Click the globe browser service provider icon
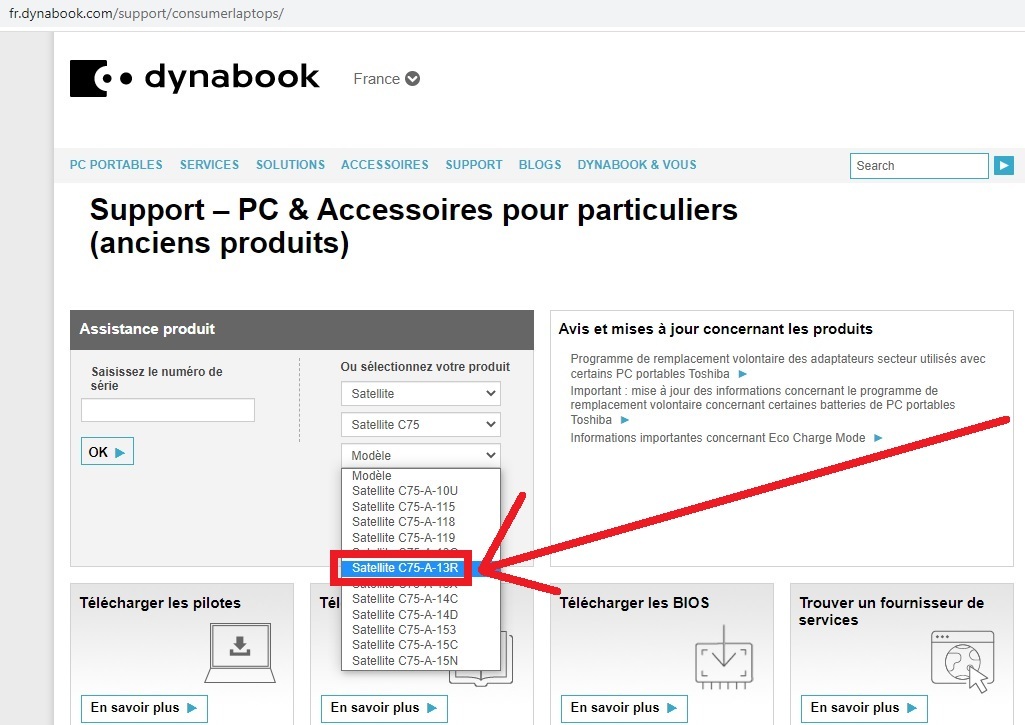Viewport: 1025px width, 725px height. pyautogui.click(x=962, y=661)
